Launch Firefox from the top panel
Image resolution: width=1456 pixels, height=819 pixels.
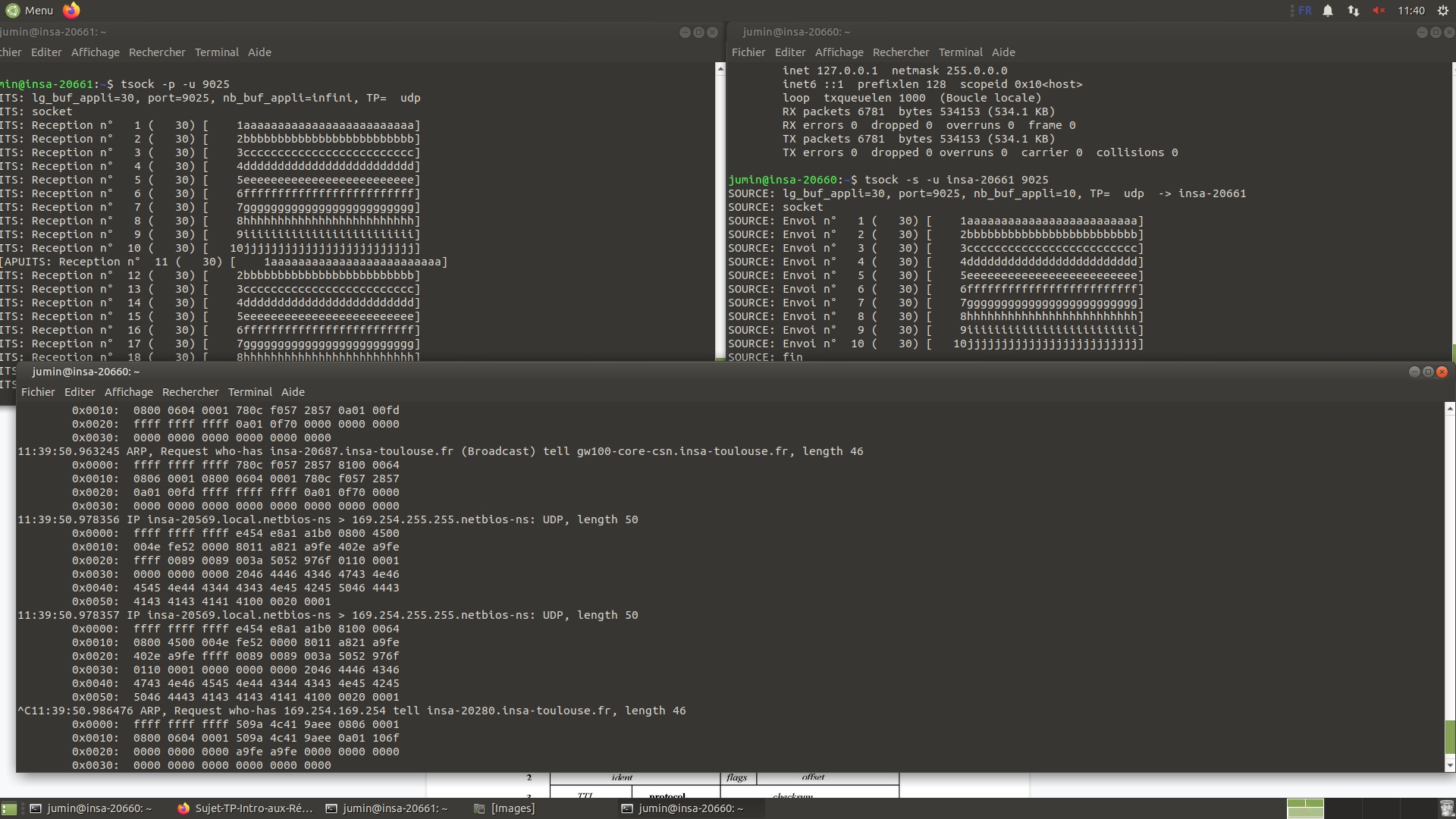tap(71, 10)
